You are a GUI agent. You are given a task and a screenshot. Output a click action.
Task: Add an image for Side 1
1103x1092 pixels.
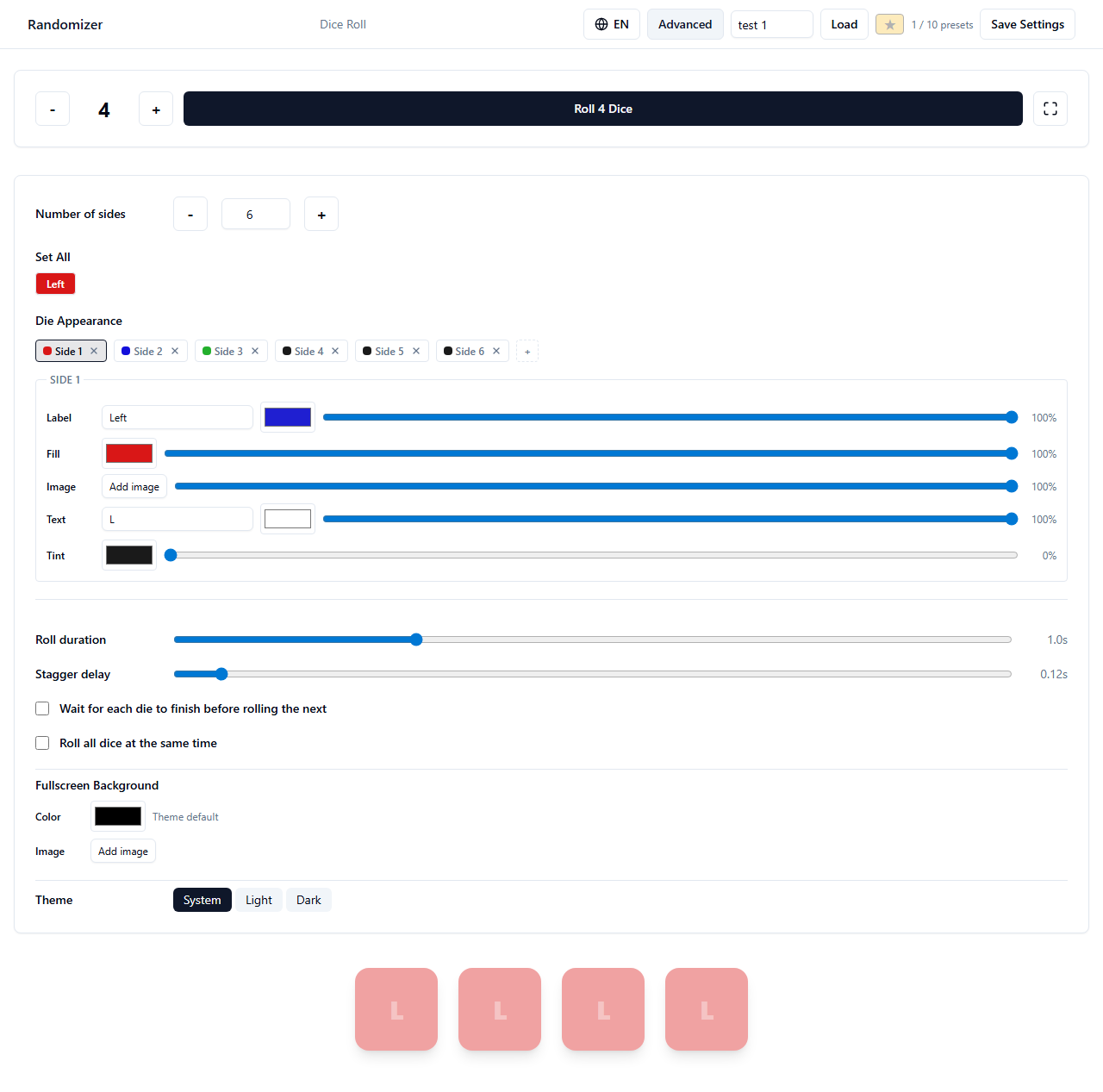(134, 486)
